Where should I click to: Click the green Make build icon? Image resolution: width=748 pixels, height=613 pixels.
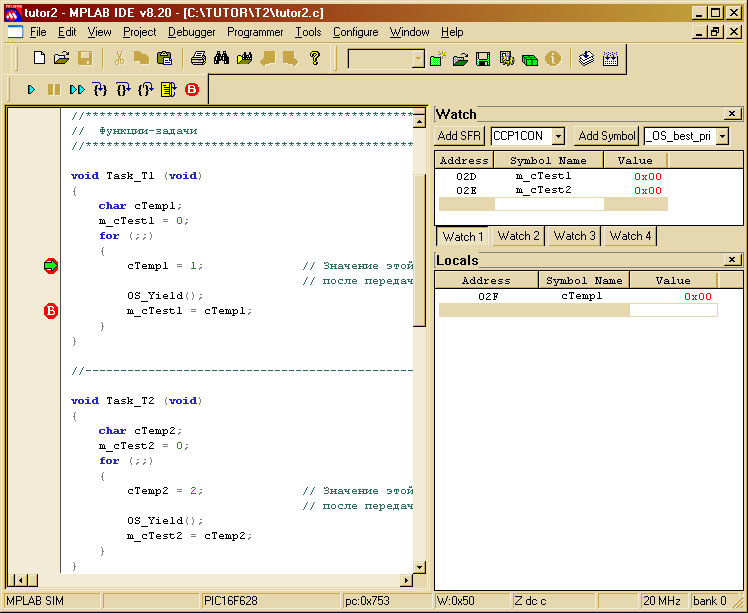[530, 60]
